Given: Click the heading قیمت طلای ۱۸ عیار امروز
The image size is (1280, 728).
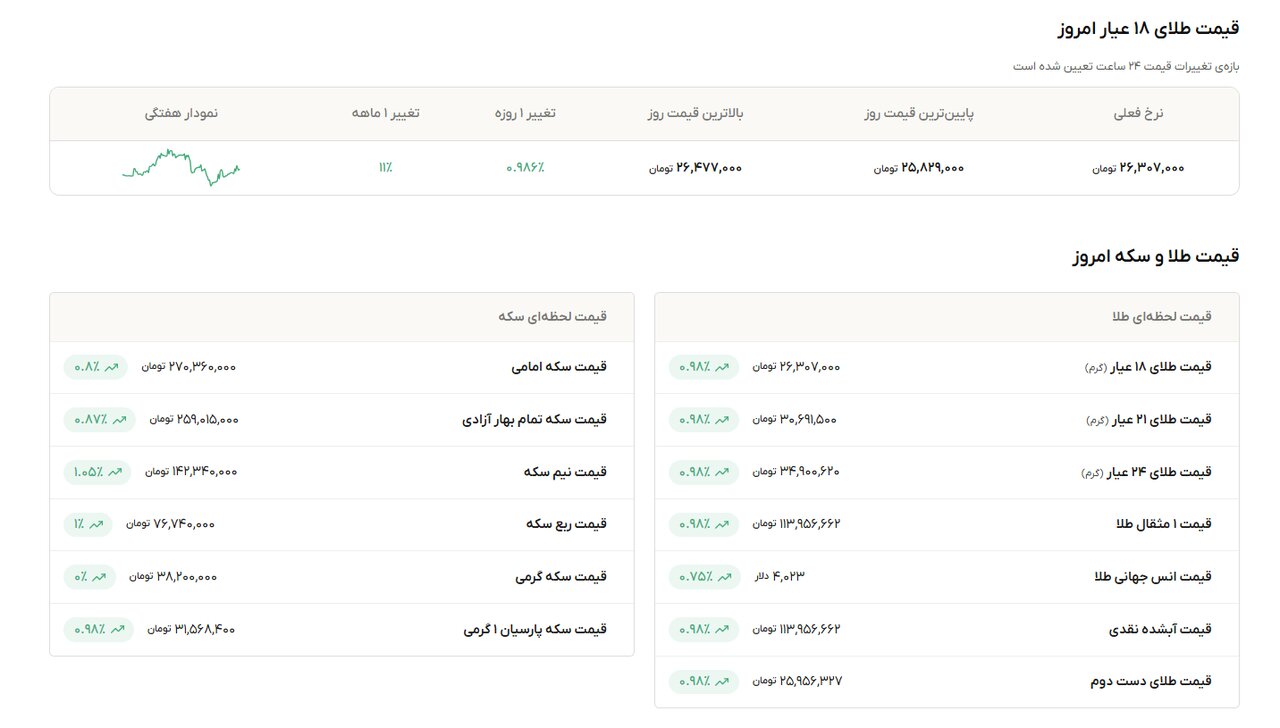Looking at the screenshot, I should coord(1149,28).
